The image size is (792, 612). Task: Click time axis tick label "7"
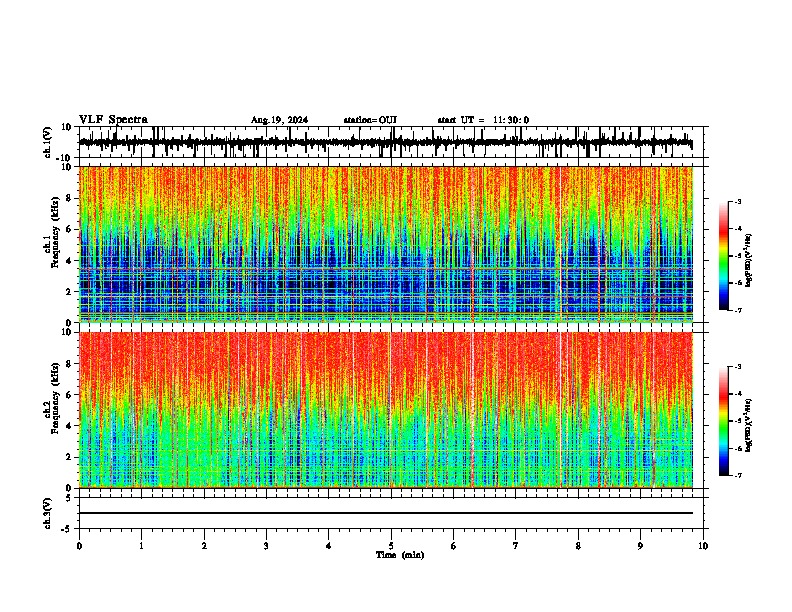pos(516,546)
